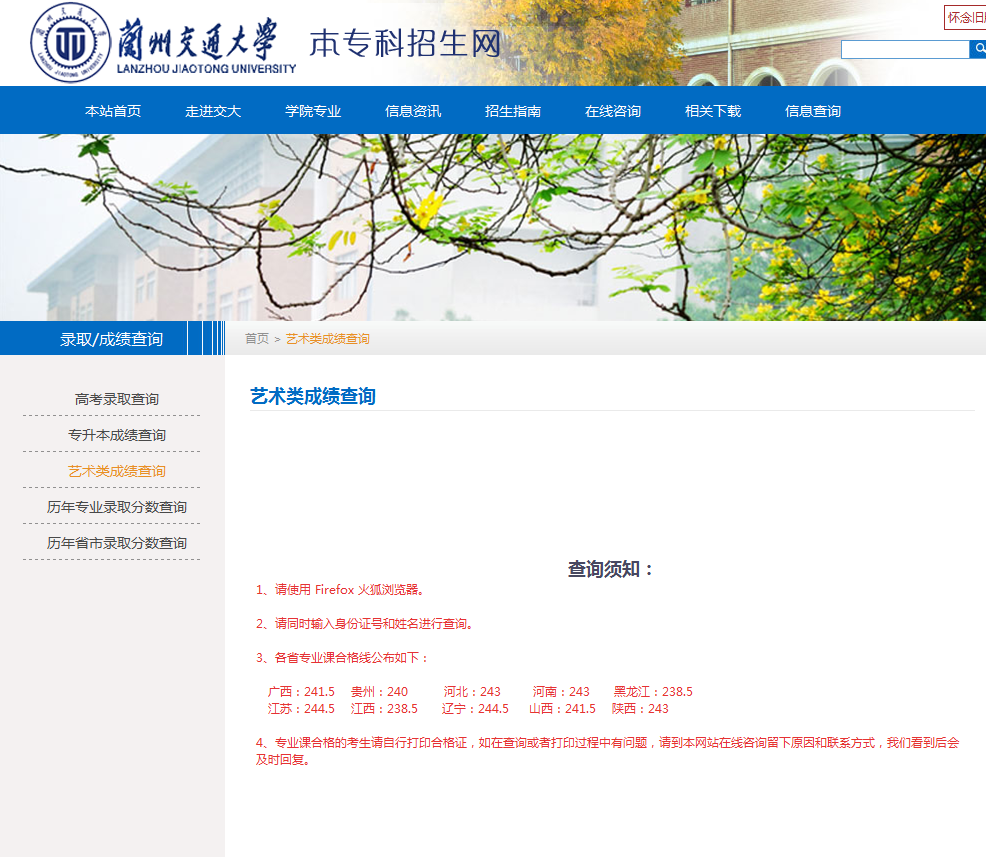Viewport: 986px width, 857px height.
Task: Click the 请同时输入身份证号和姓名 notice line
Action: 366,624
